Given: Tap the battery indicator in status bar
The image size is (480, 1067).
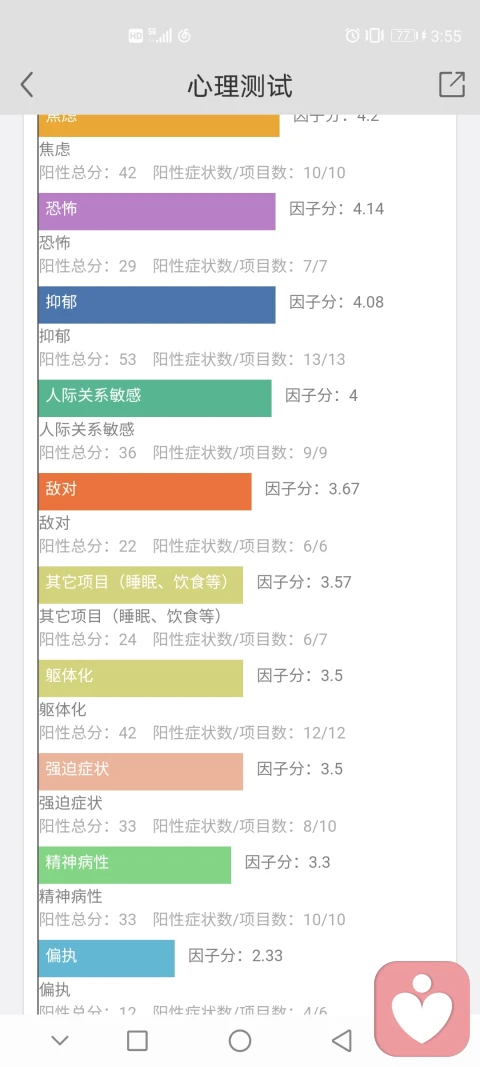Looking at the screenshot, I should (404, 35).
